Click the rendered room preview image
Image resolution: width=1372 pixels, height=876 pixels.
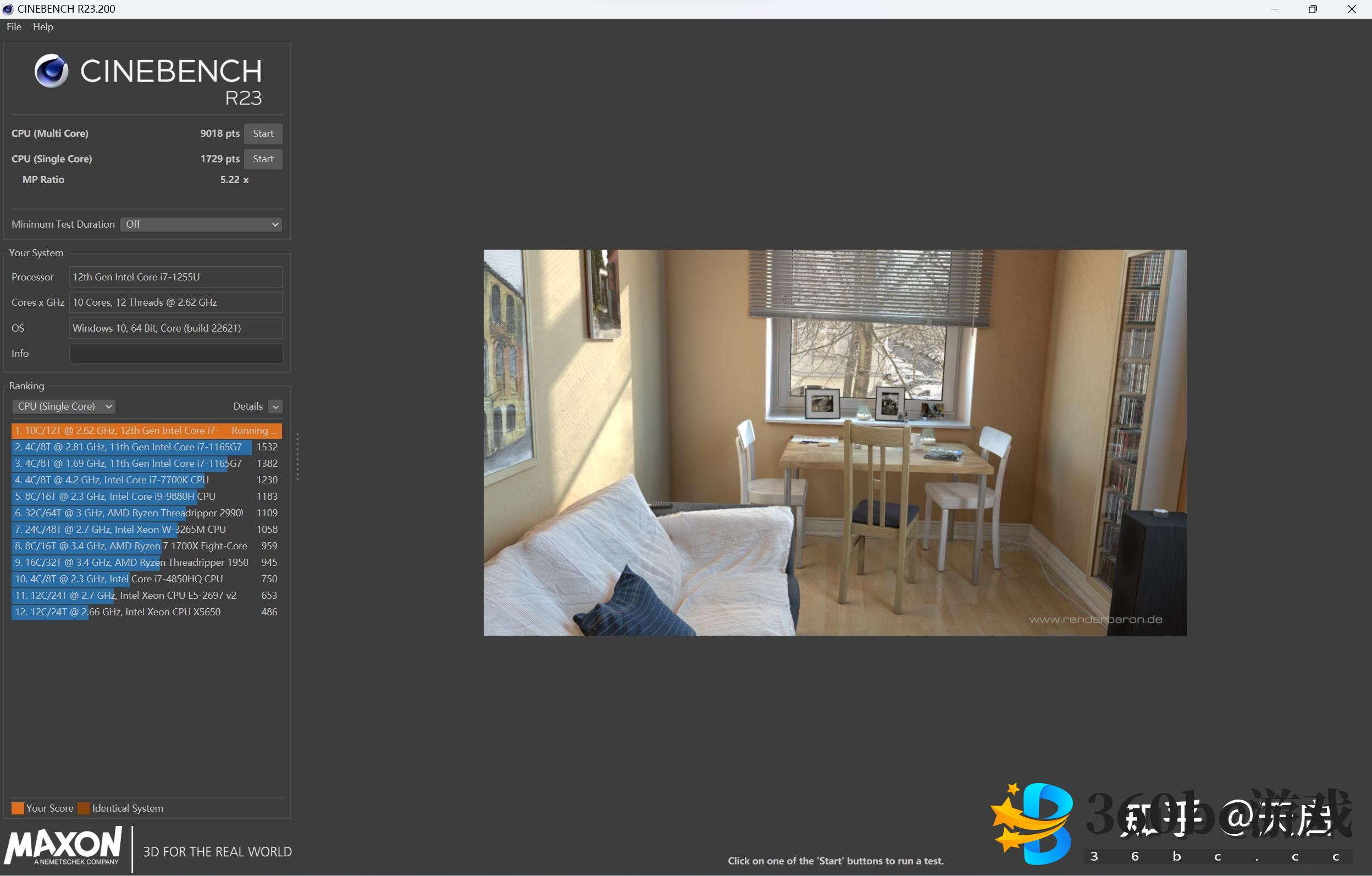(x=835, y=442)
